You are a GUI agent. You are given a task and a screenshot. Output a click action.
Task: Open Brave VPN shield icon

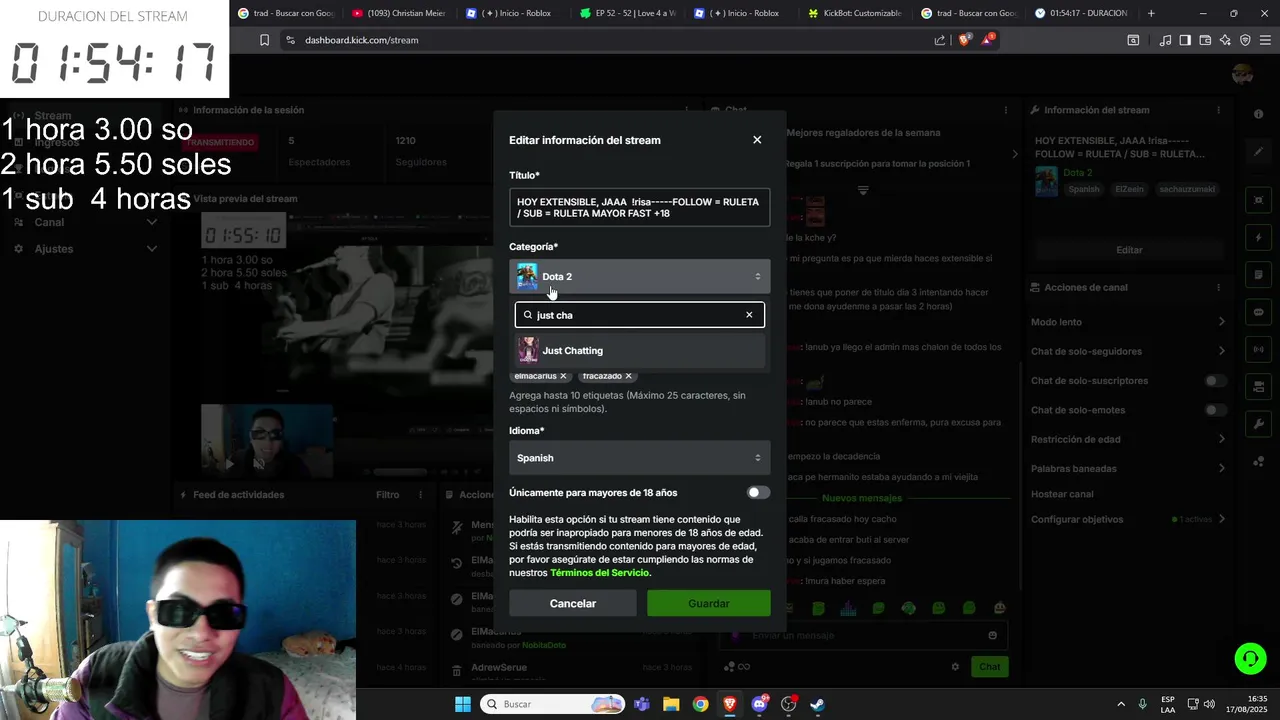[1245, 40]
